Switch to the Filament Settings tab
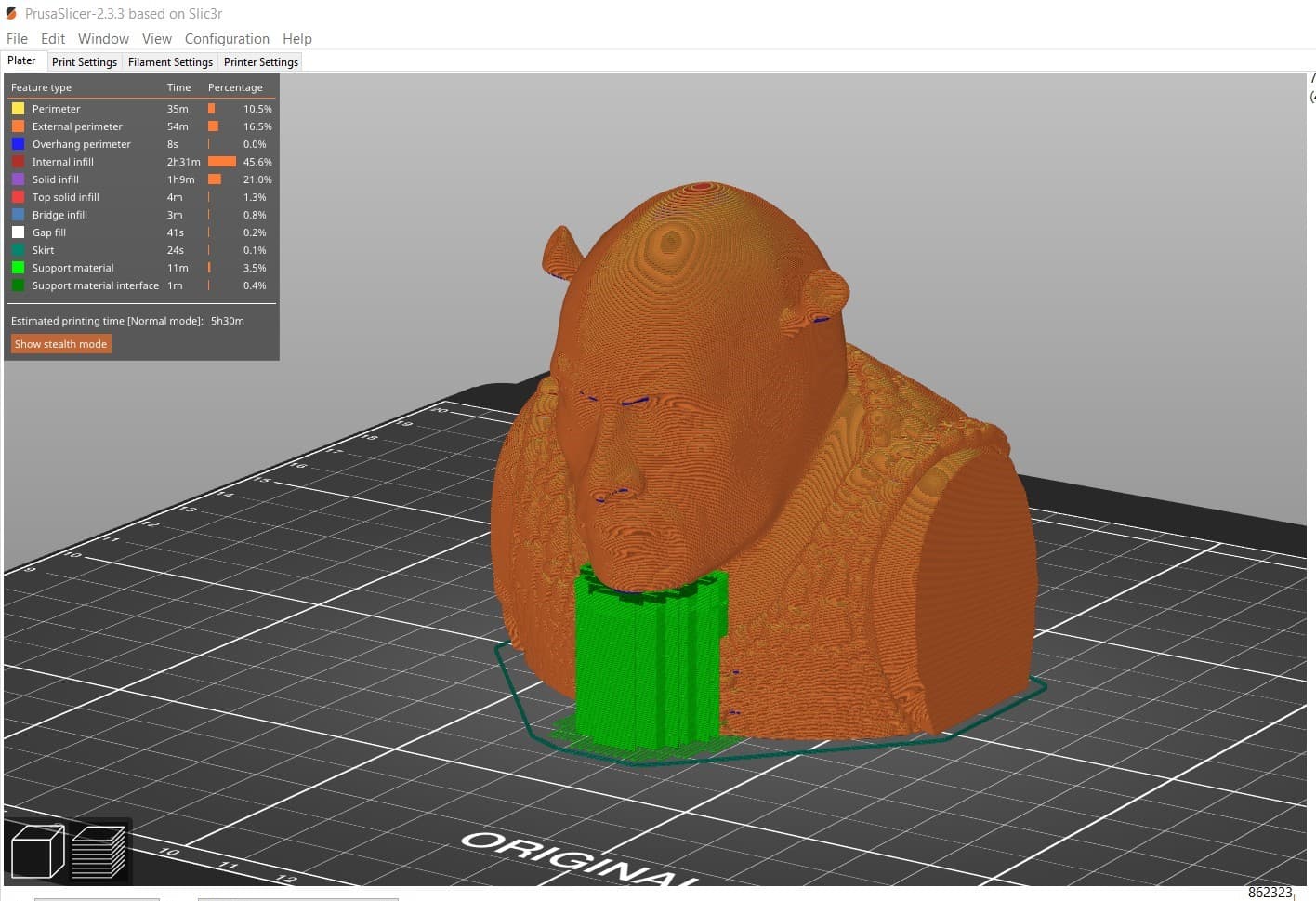Screen dimensions: 1316x901 coord(170,61)
